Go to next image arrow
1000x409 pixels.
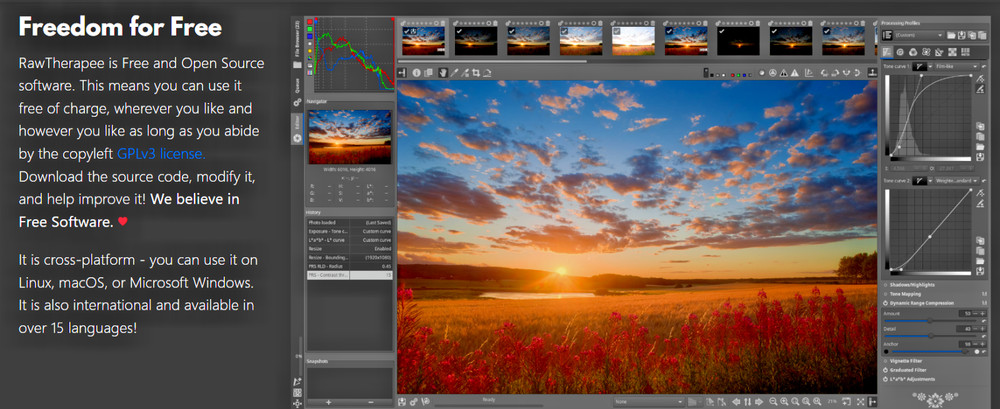pyautogui.click(x=759, y=402)
